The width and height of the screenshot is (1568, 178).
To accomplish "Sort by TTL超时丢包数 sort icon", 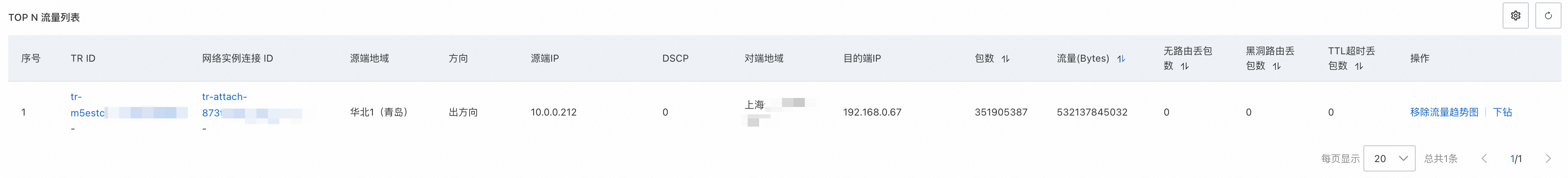I will (x=1359, y=66).
